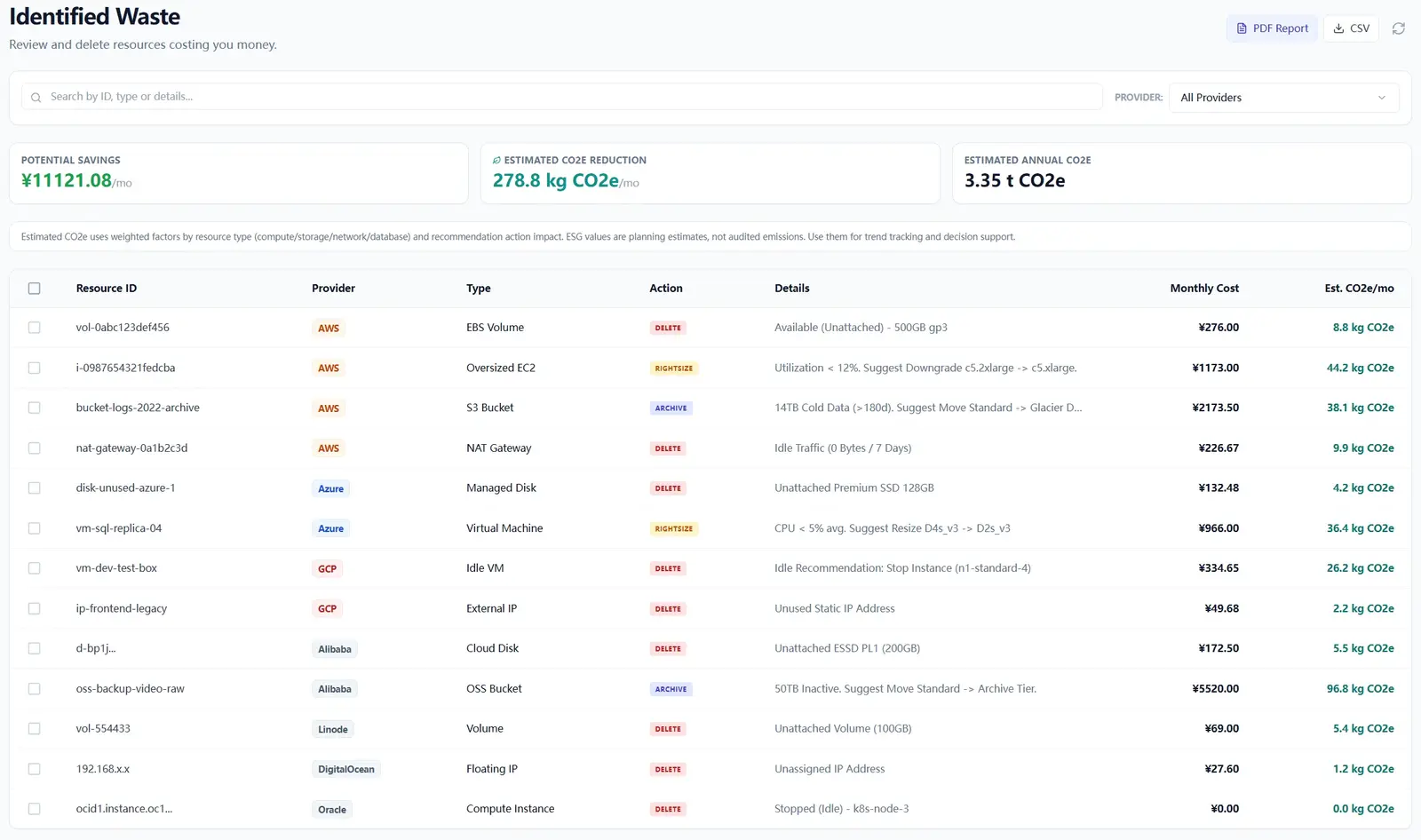The height and width of the screenshot is (840, 1421).
Task: Click the Type column header
Action: (x=479, y=289)
